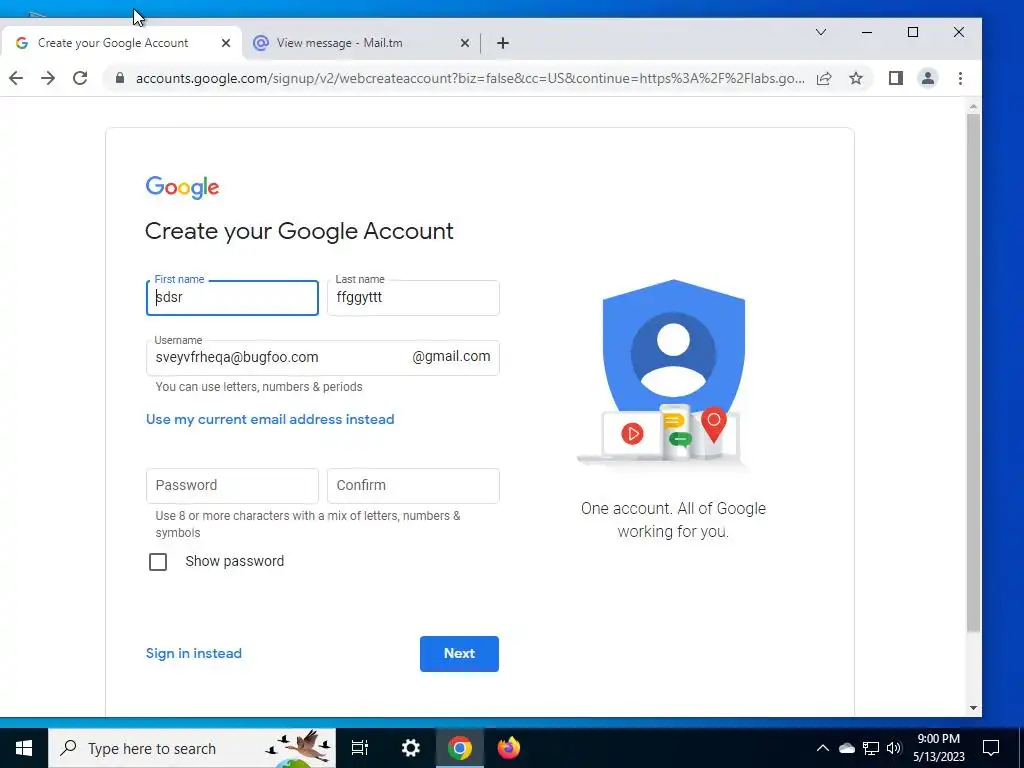The width and height of the screenshot is (1024, 768).
Task: Click the Create your Google Account heading
Action: [x=299, y=231]
